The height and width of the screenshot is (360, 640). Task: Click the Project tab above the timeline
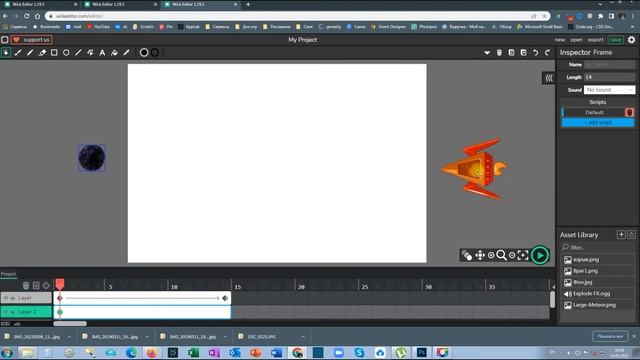pyautogui.click(x=8, y=274)
